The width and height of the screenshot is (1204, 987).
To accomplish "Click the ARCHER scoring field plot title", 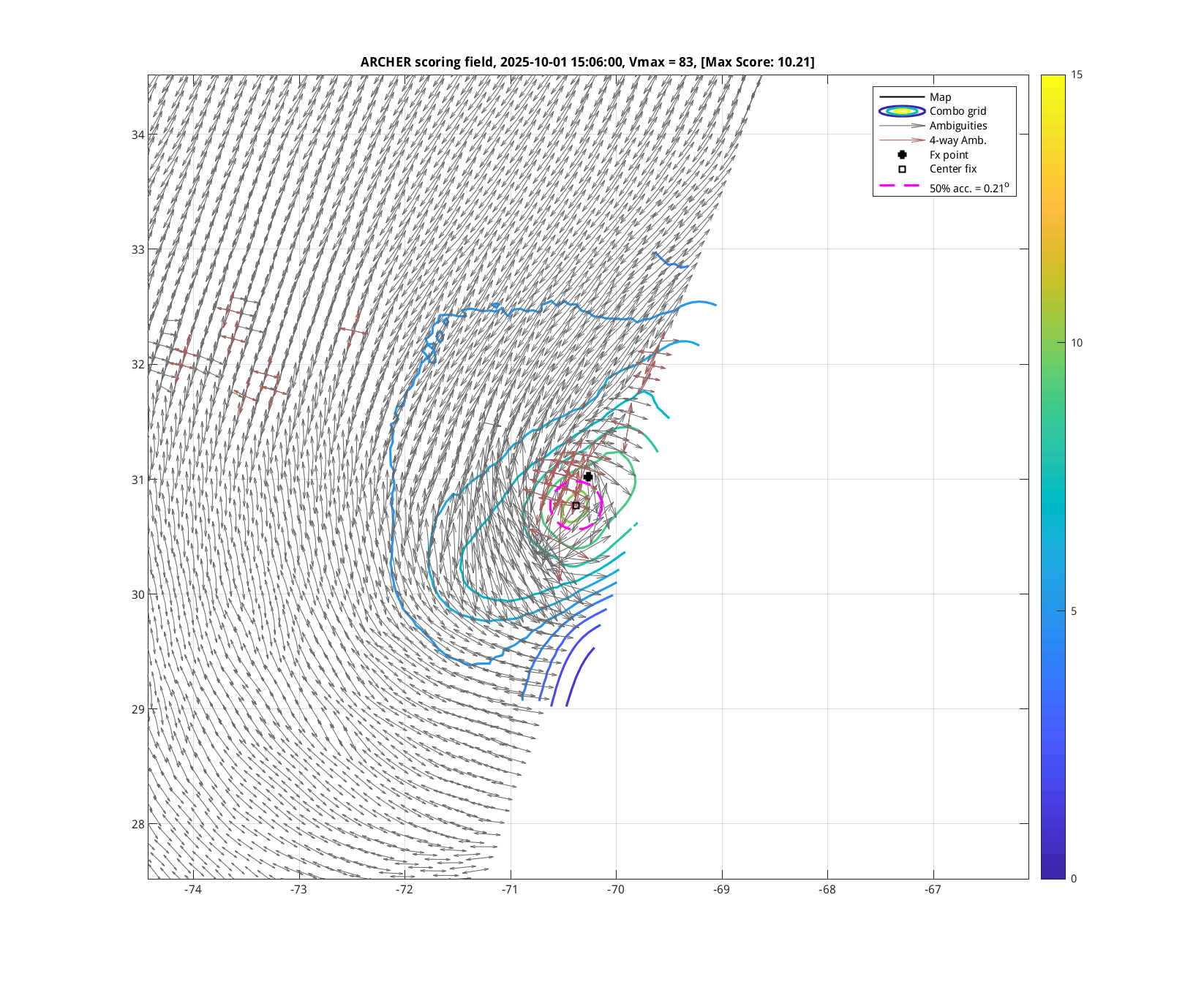I will click(587, 62).
